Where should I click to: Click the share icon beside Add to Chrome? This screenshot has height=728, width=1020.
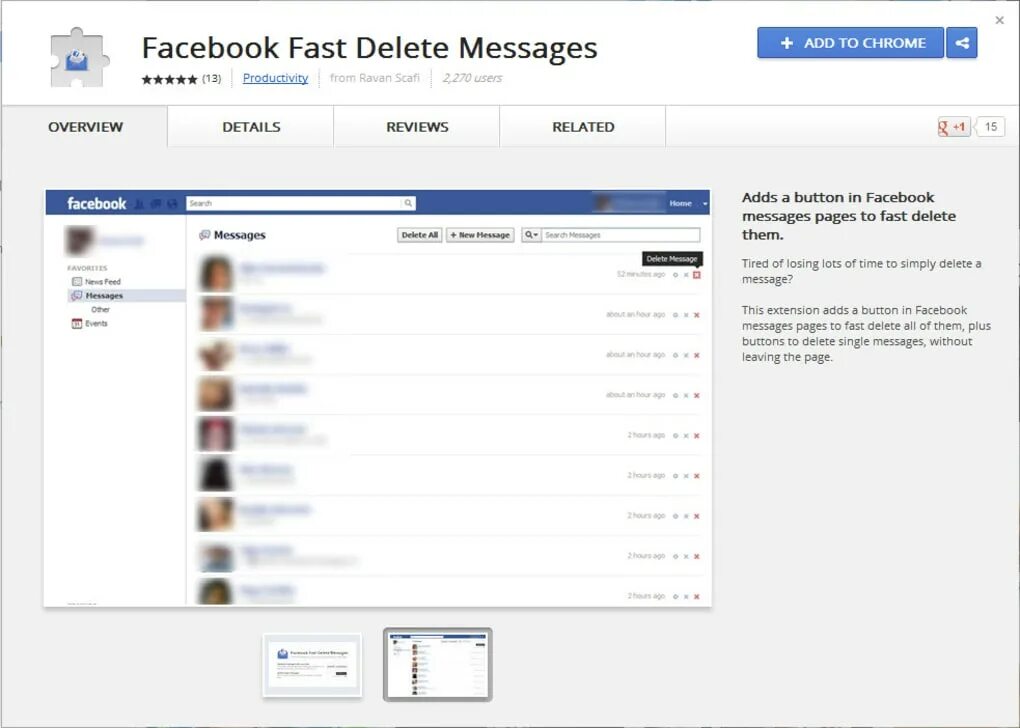(x=962, y=43)
